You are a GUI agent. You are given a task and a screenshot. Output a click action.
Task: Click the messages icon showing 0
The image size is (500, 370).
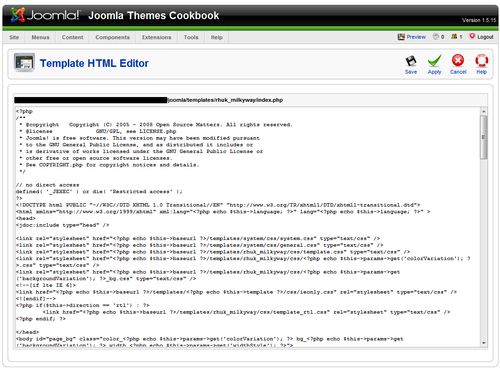(436, 36)
